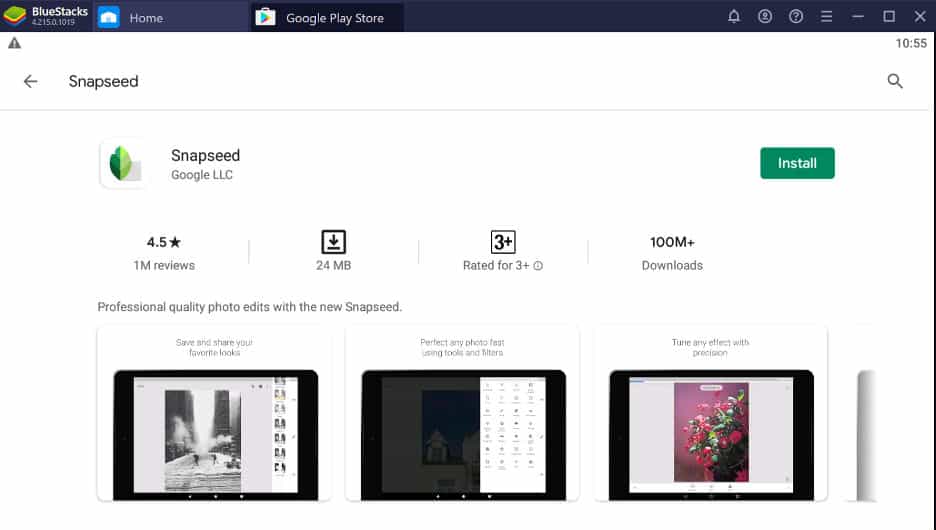
Task: Click the Snapseed description text
Action: tap(250, 307)
